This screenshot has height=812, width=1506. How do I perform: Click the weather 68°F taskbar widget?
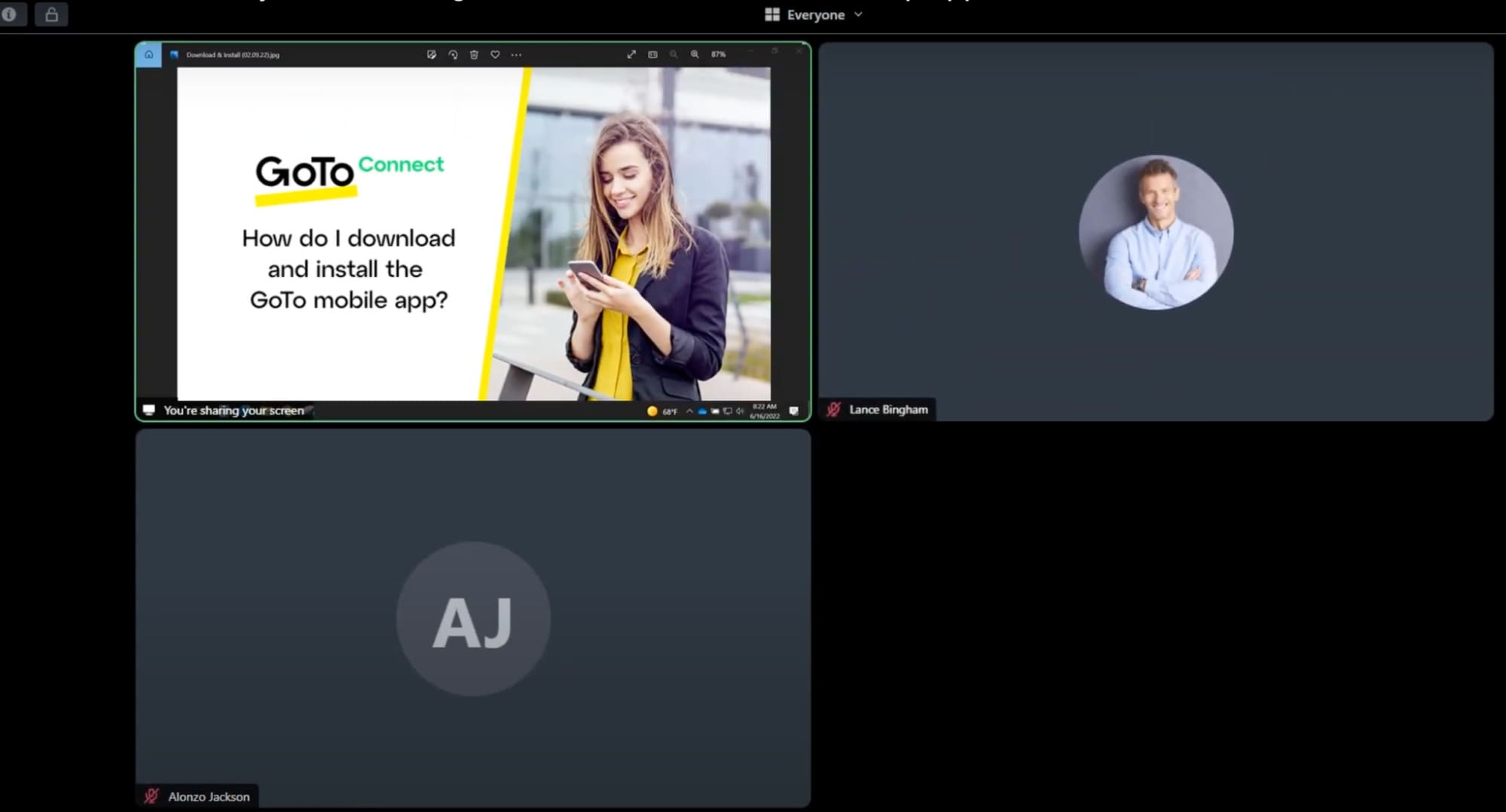click(662, 411)
